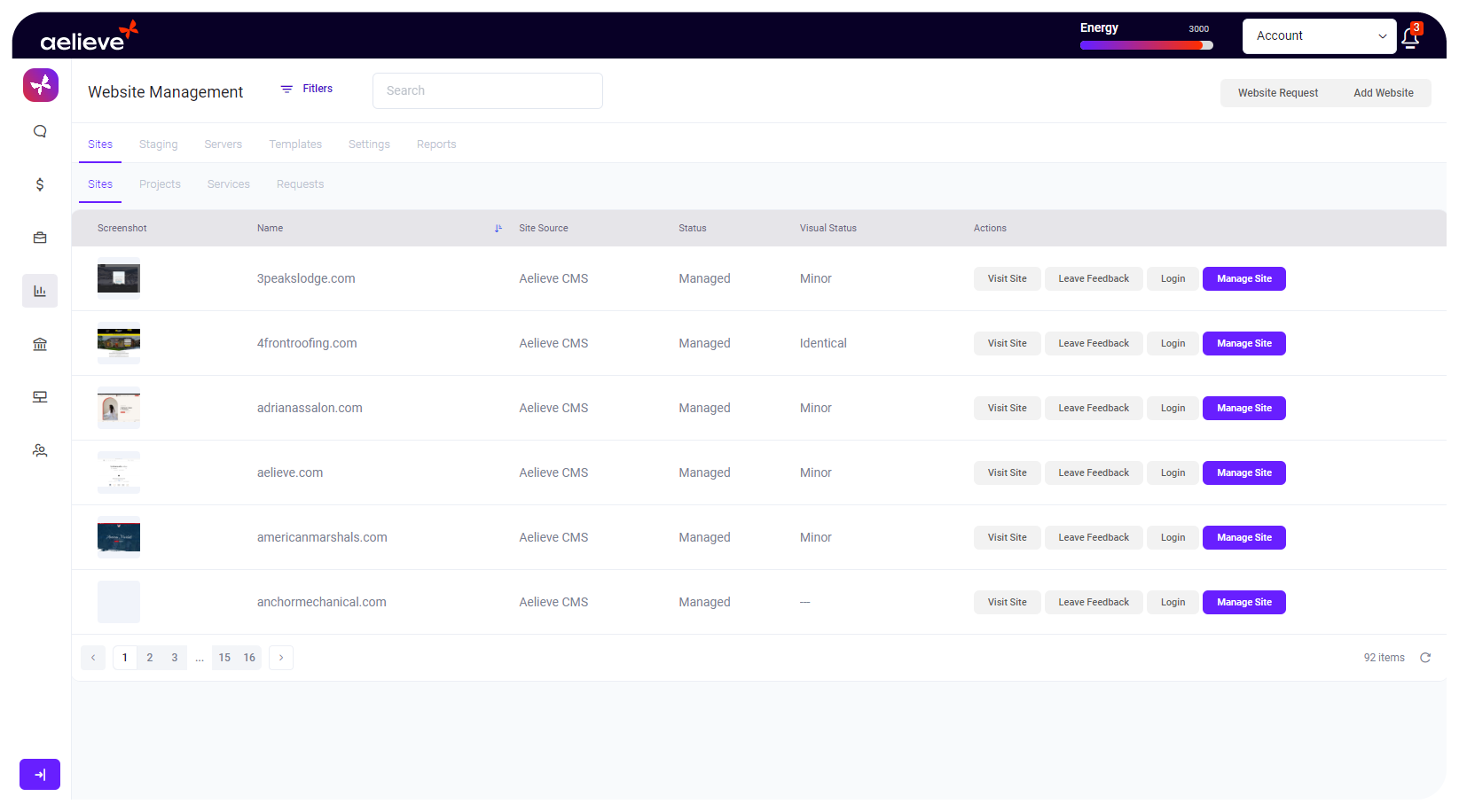The width and height of the screenshot is (1459, 812).
Task: Go to pagination page 3
Action: (175, 658)
